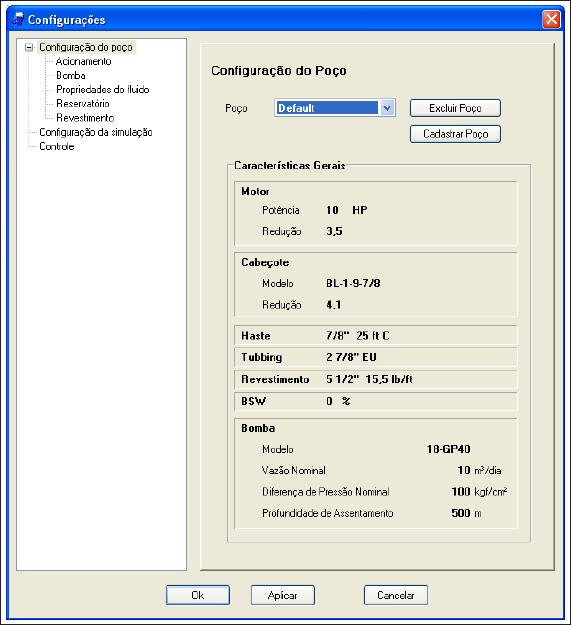This screenshot has width=571, height=625.
Task: Select the Controle tree item
Action: [x=57, y=146]
